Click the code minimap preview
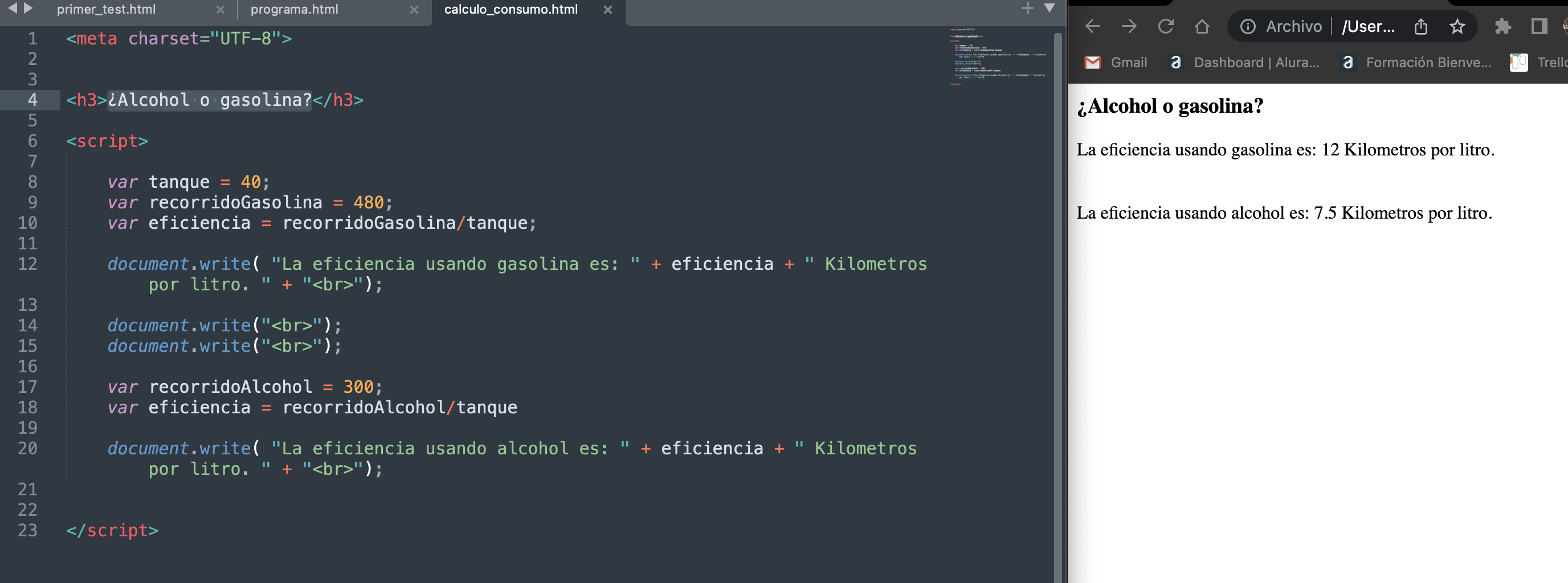 [x=998, y=56]
